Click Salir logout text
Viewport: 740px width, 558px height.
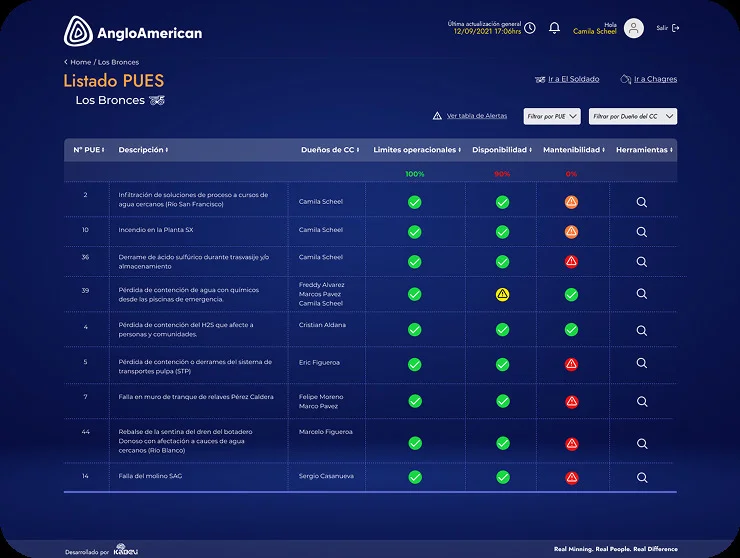pos(662,28)
